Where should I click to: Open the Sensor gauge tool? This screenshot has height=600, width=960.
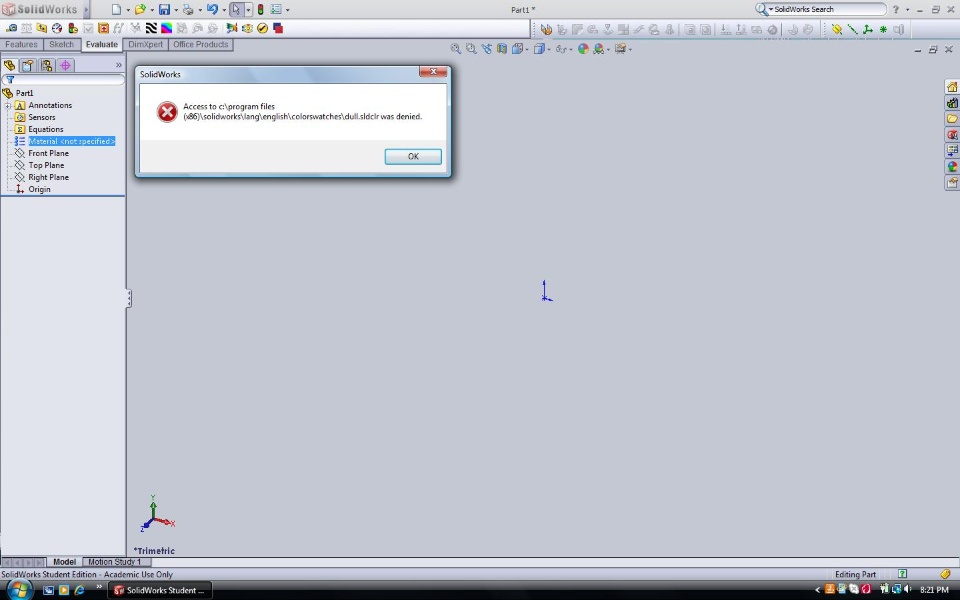pos(57,28)
